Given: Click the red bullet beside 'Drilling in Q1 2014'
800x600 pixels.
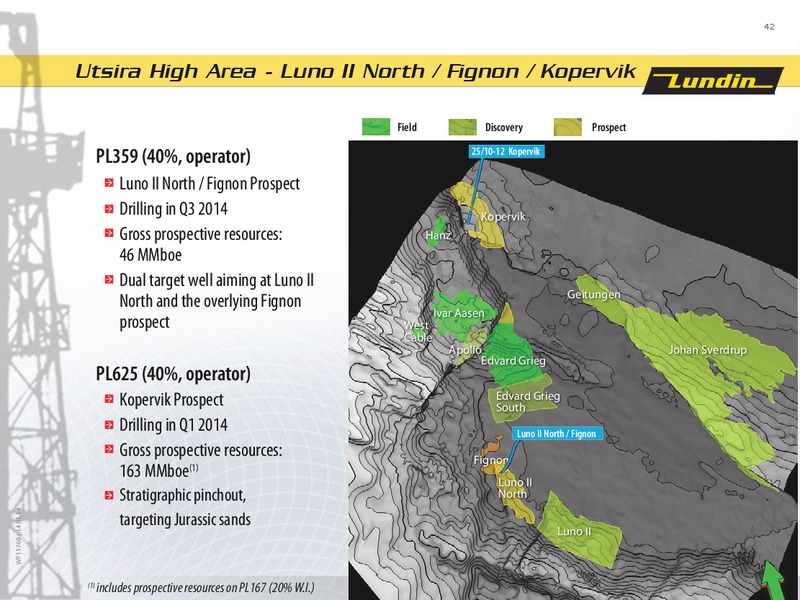Looking at the screenshot, I should [109, 424].
